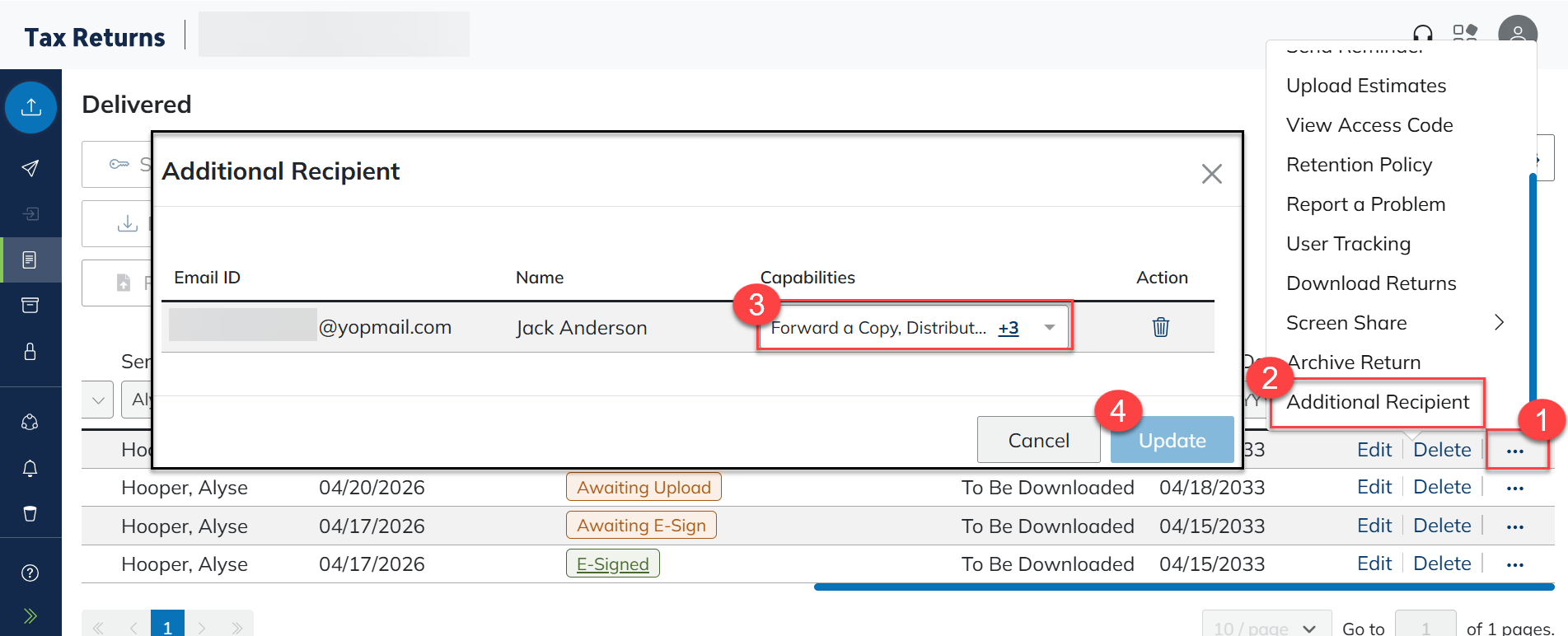This screenshot has width=1568, height=636.
Task: Open the help question mark icon
Action: pyautogui.click(x=30, y=573)
